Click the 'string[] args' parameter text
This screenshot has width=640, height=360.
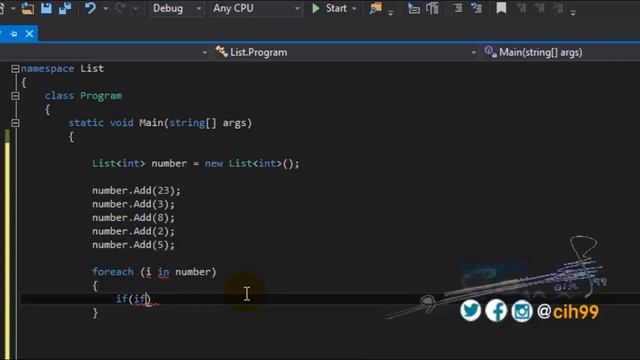[x=208, y=123]
